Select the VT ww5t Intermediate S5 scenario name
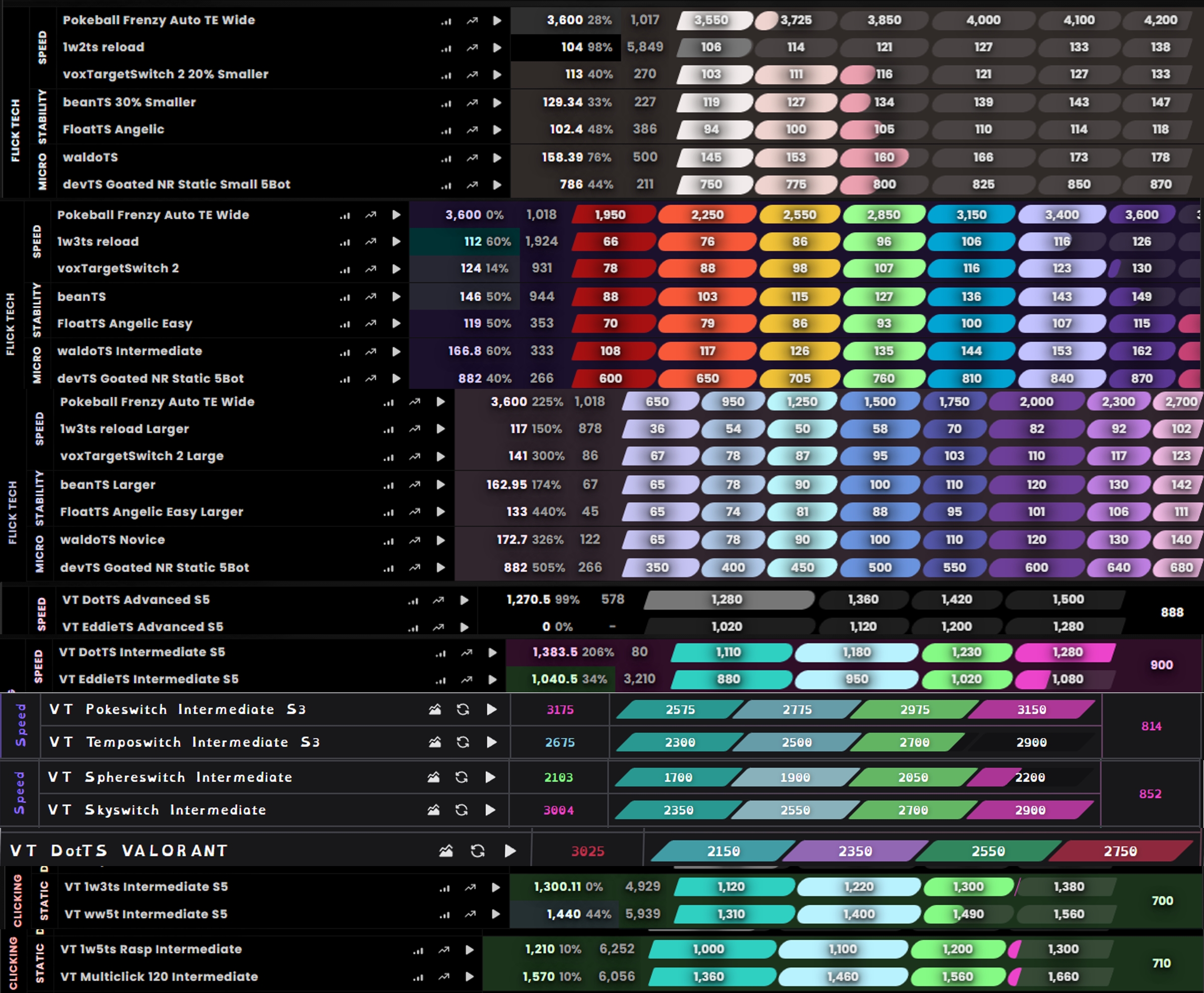 (x=146, y=914)
